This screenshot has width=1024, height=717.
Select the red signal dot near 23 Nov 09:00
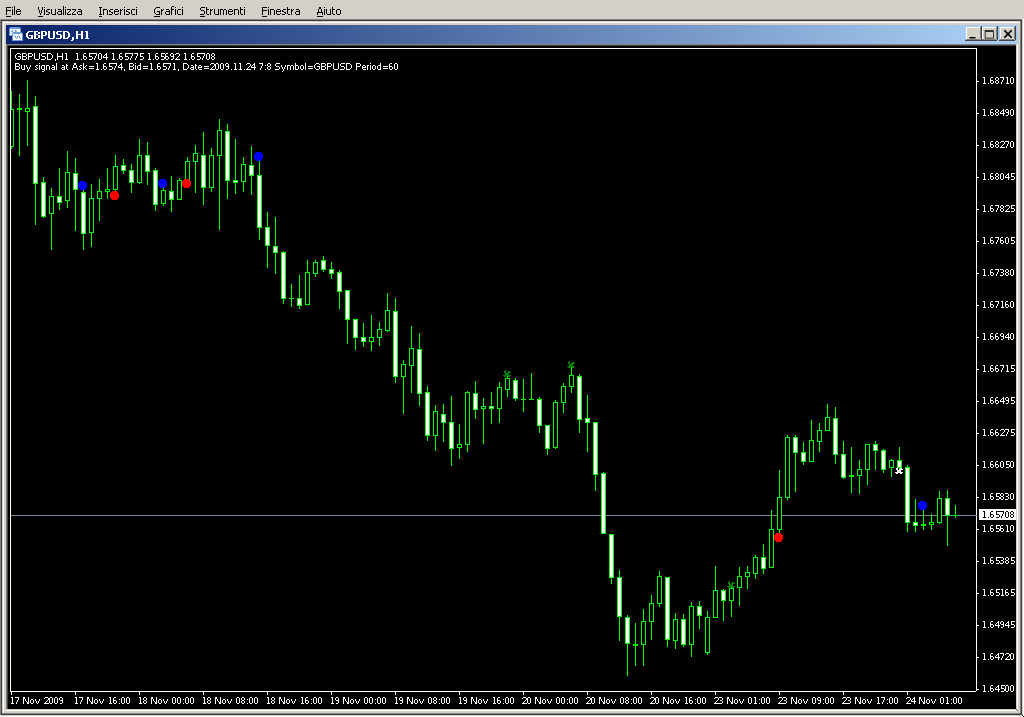pyautogui.click(x=778, y=537)
